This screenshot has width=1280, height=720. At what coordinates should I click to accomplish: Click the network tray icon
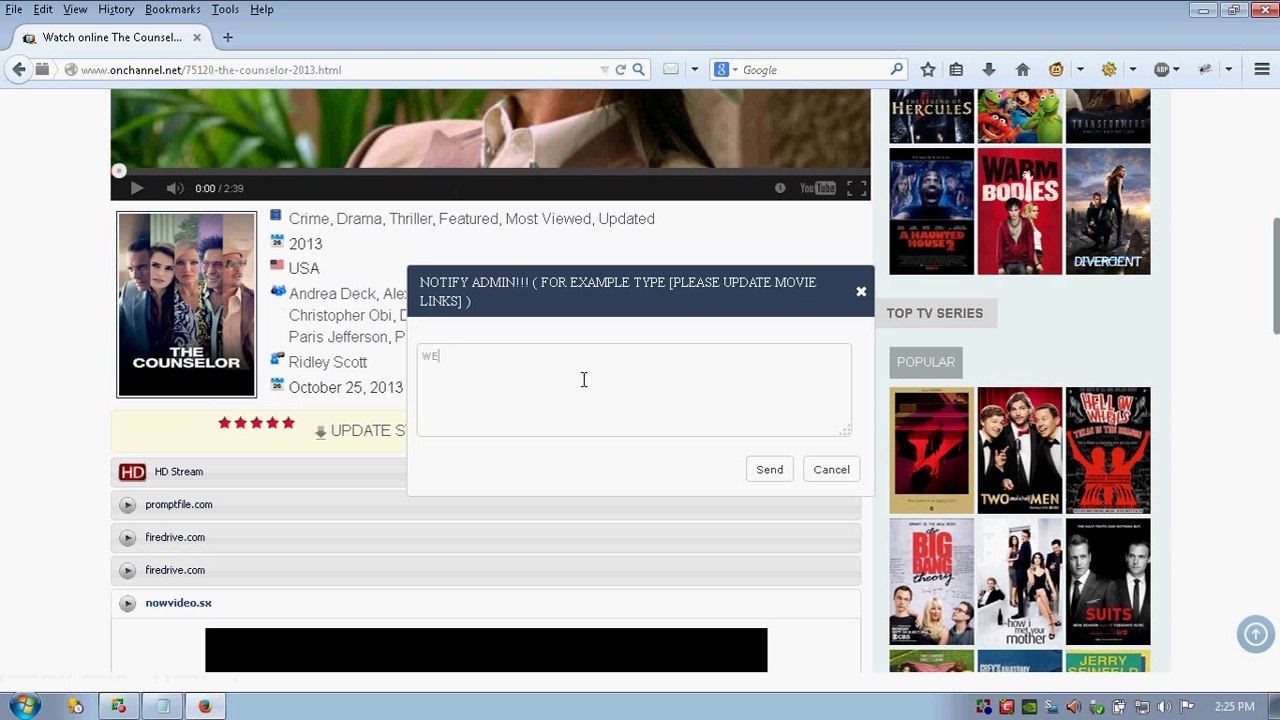coord(1141,707)
